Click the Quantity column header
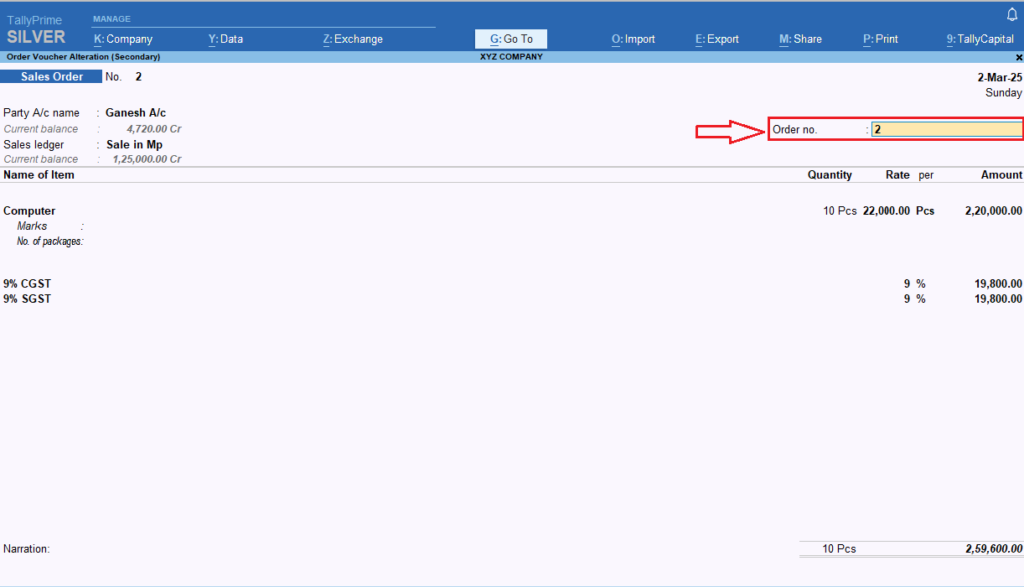This screenshot has width=1024, height=587. [x=829, y=174]
